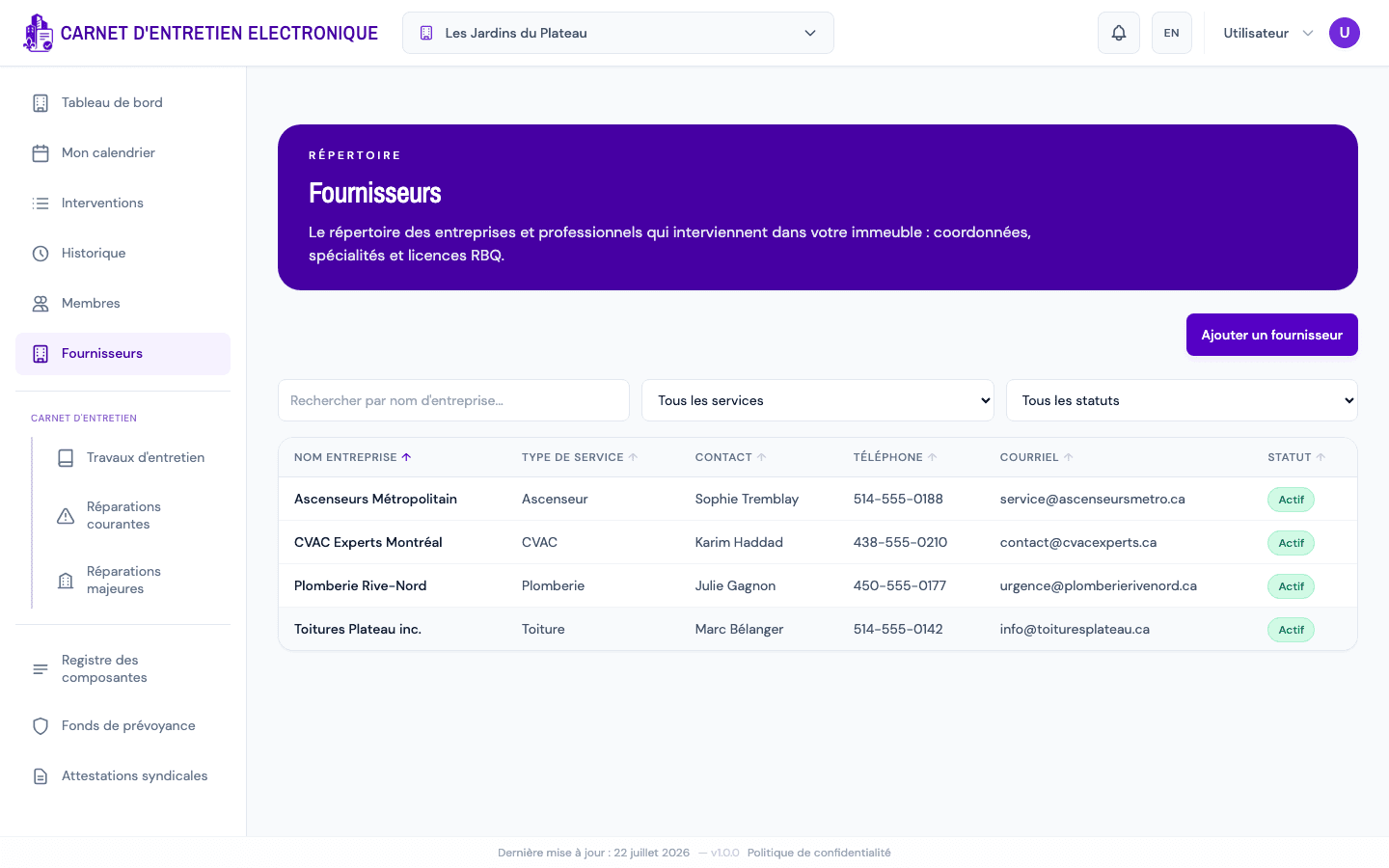The width and height of the screenshot is (1389, 868).
Task: Sort by Contact column arrow
Action: point(761,457)
